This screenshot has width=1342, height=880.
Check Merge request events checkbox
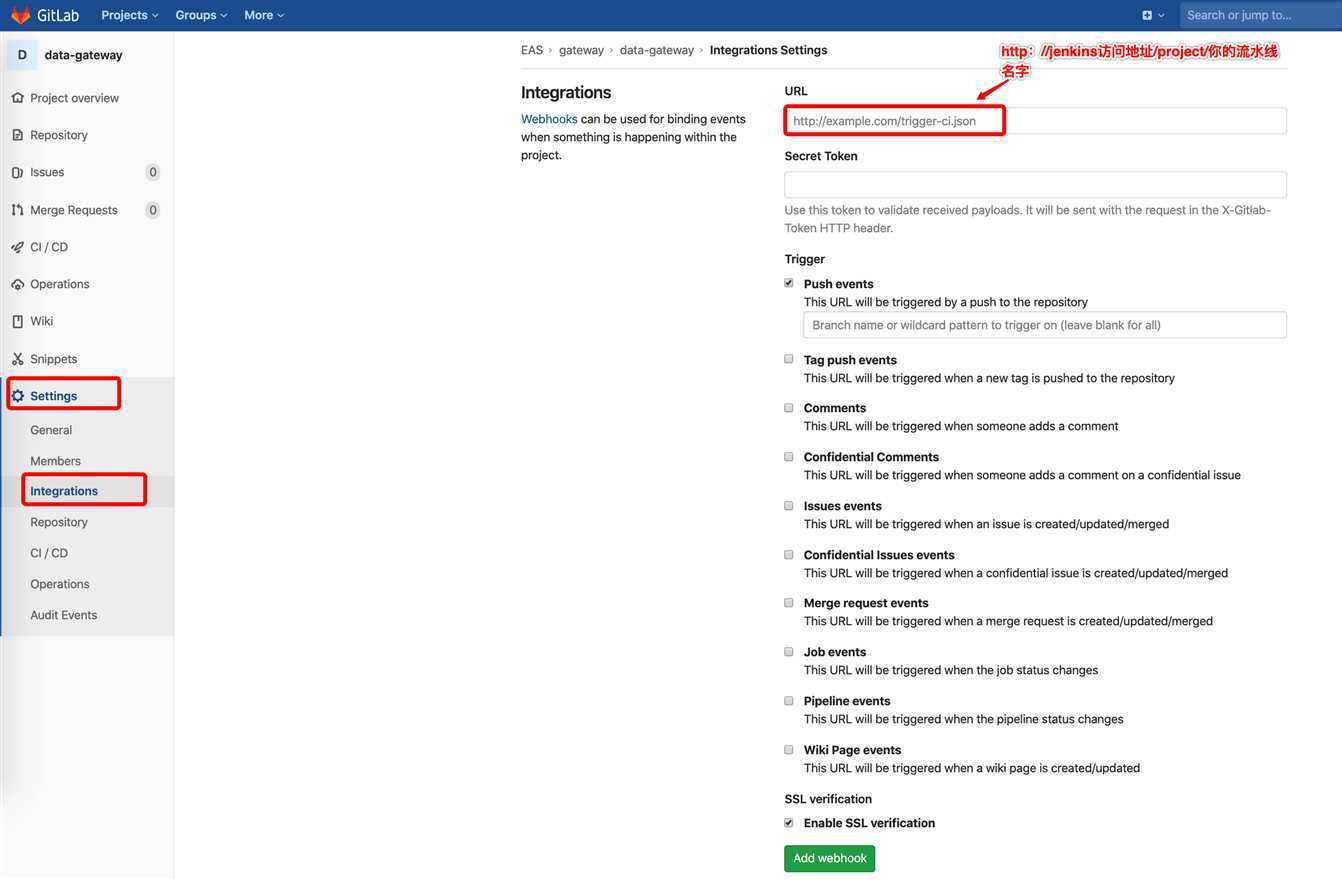click(789, 603)
